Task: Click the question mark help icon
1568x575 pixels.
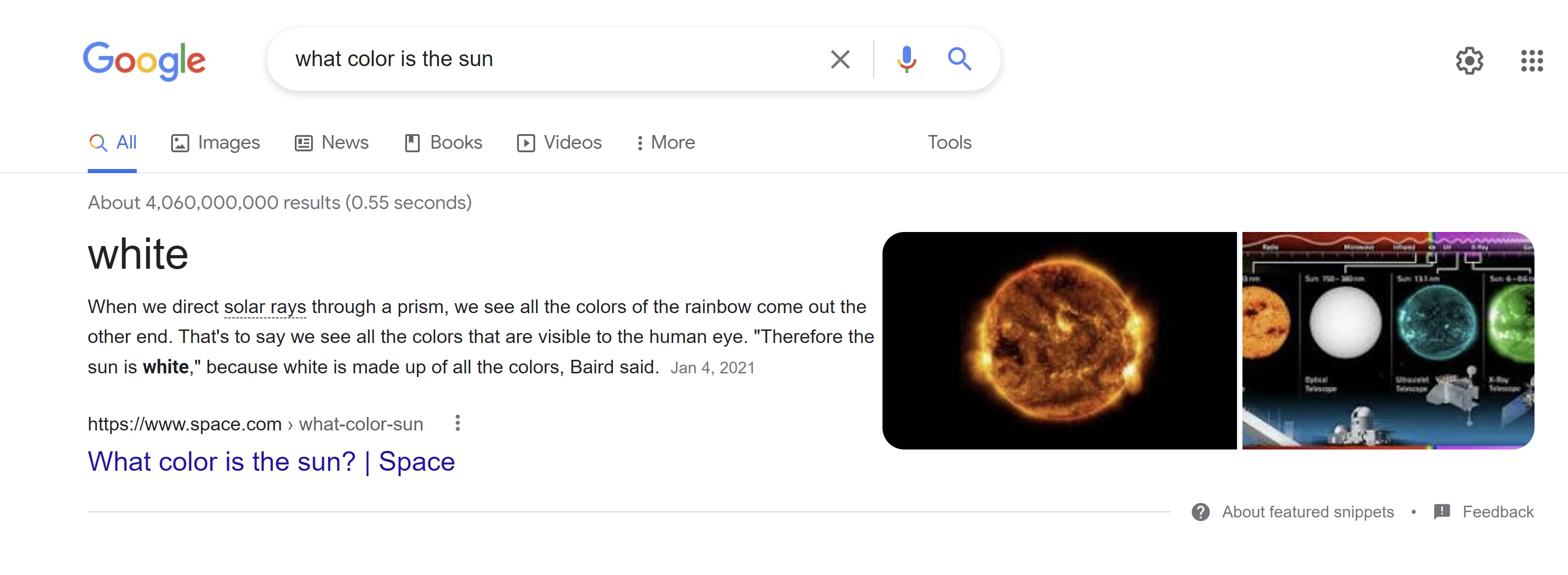Action: pyautogui.click(x=1200, y=512)
